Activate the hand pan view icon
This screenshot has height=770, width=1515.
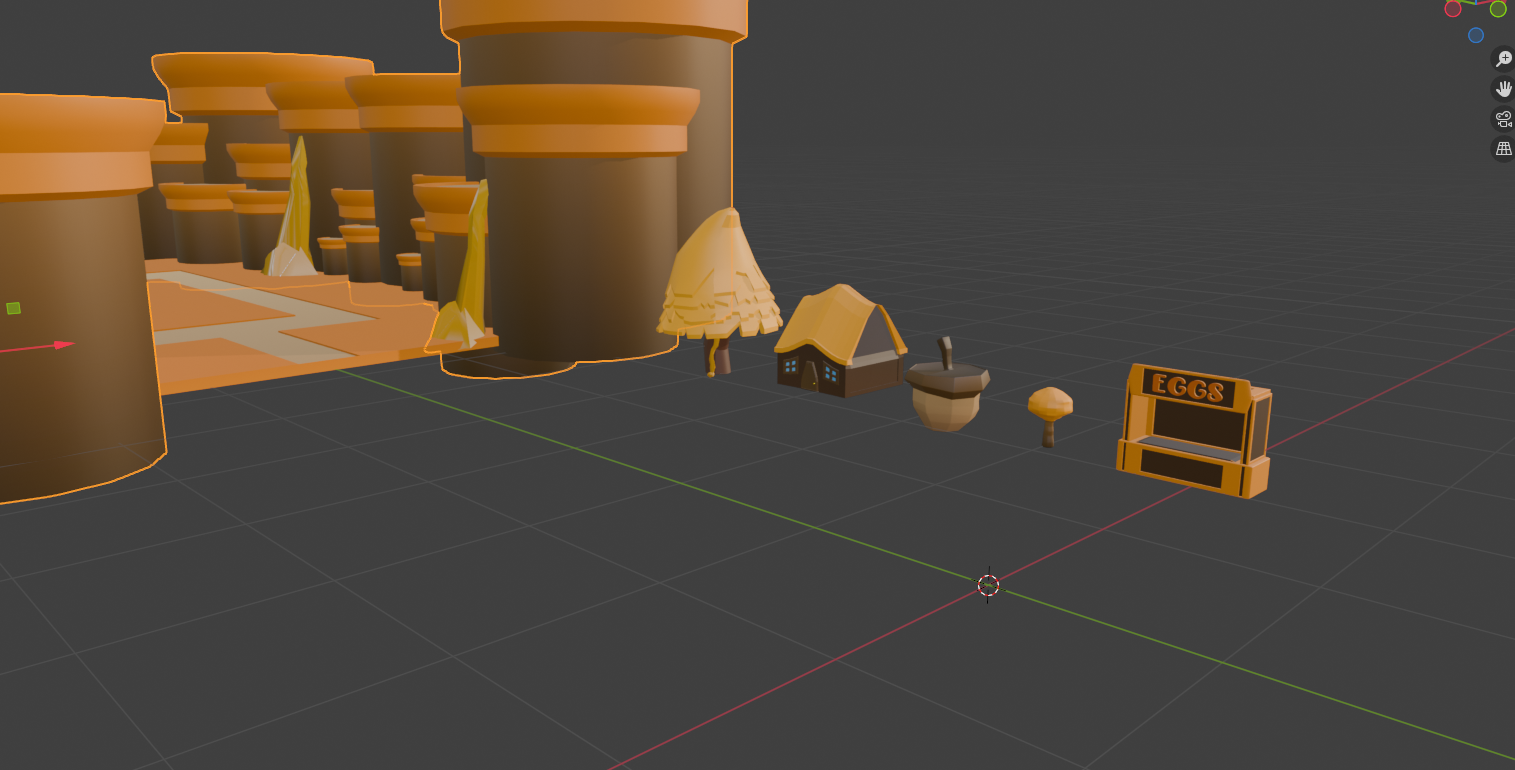(x=1503, y=89)
